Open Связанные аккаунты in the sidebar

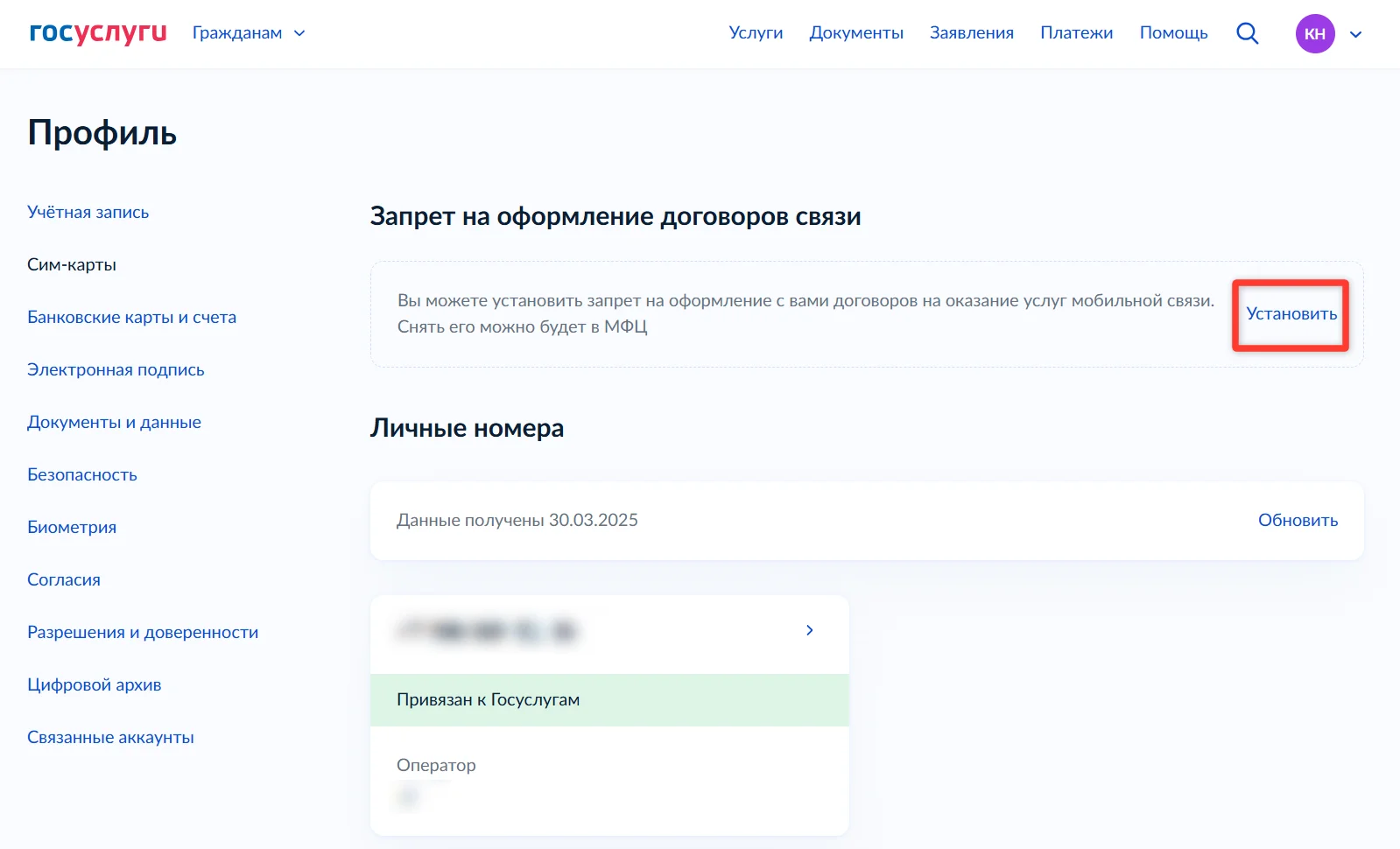tap(110, 737)
